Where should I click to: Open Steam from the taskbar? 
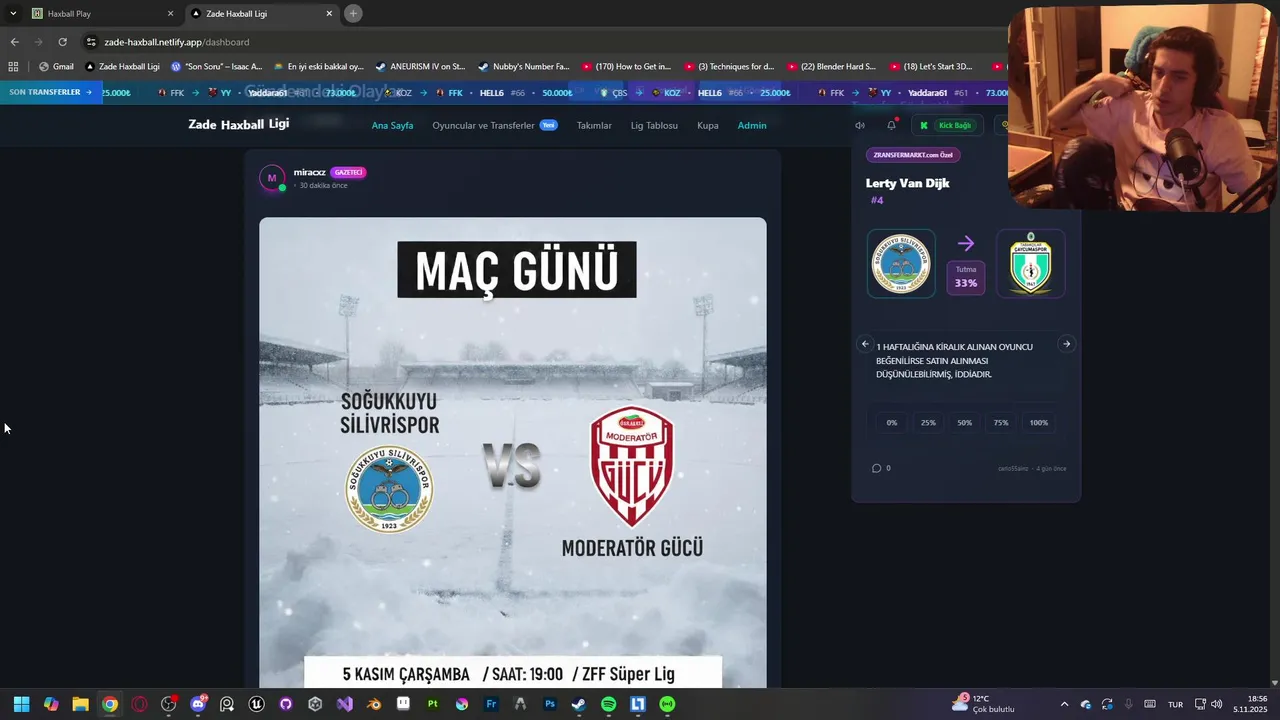click(x=579, y=704)
